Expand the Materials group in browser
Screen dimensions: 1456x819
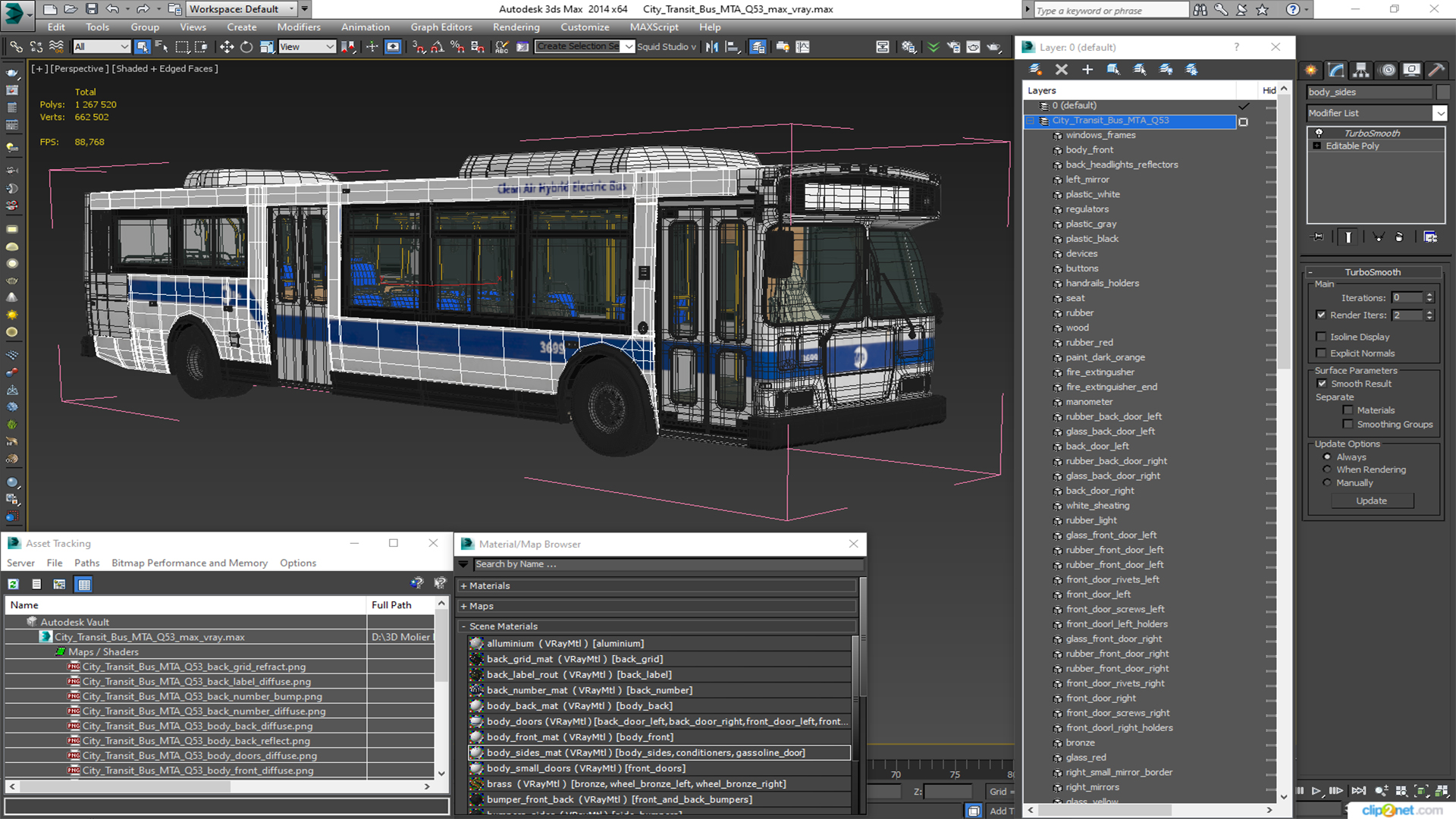click(463, 585)
